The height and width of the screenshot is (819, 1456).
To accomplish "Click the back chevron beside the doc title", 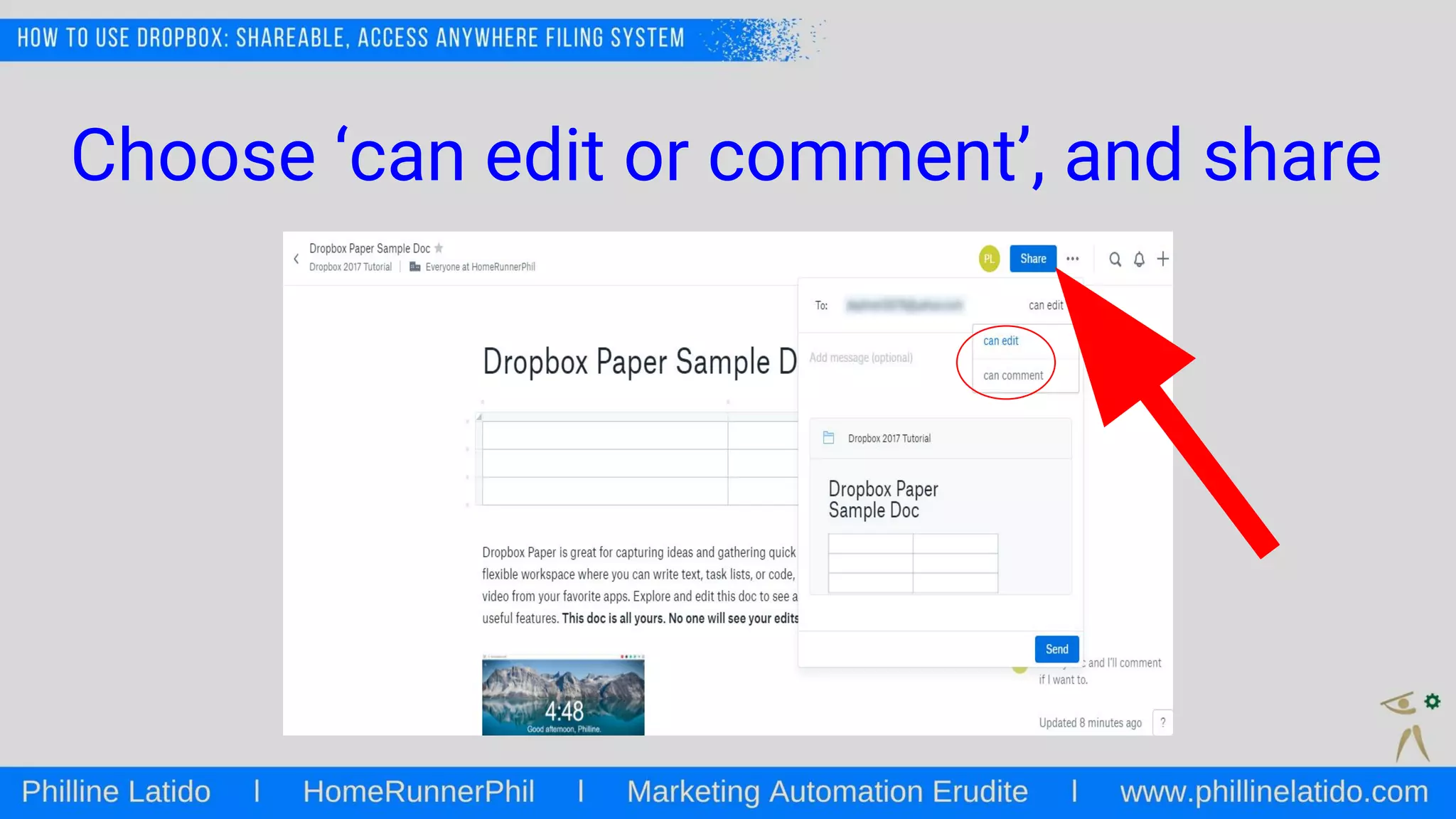I will [x=296, y=259].
